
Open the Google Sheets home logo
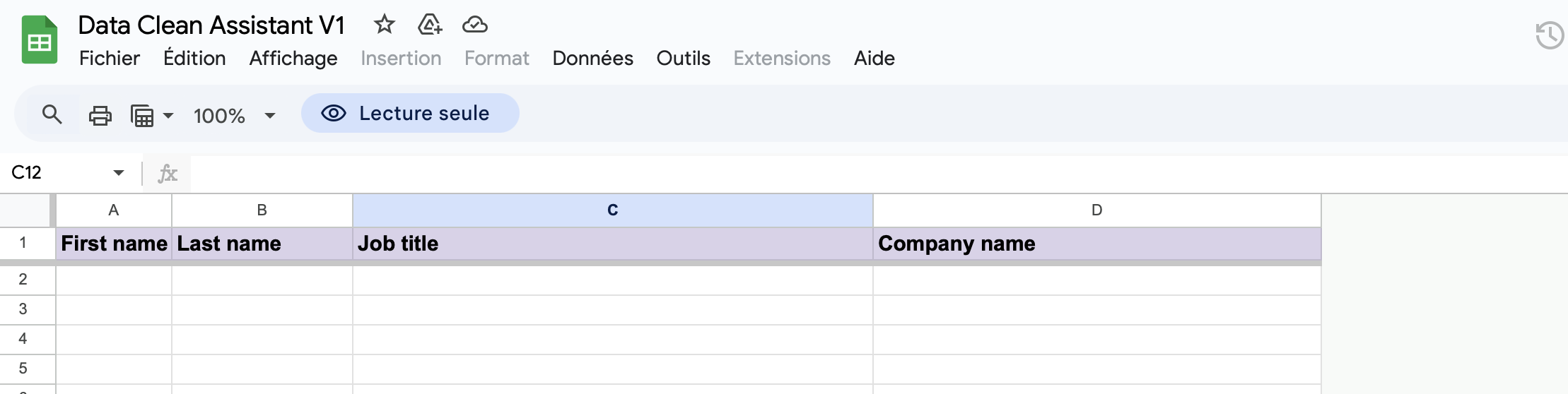click(40, 40)
